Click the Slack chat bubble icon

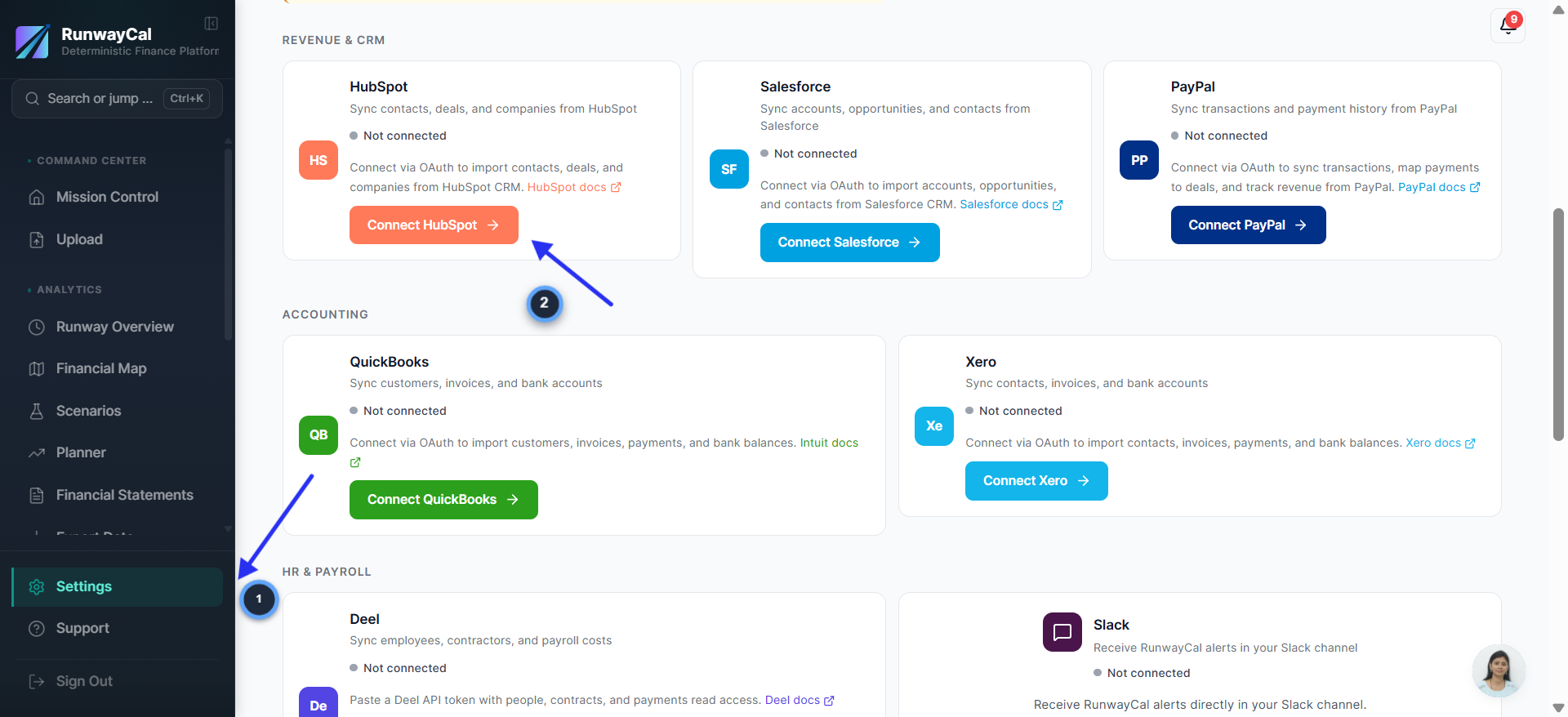point(1062,632)
